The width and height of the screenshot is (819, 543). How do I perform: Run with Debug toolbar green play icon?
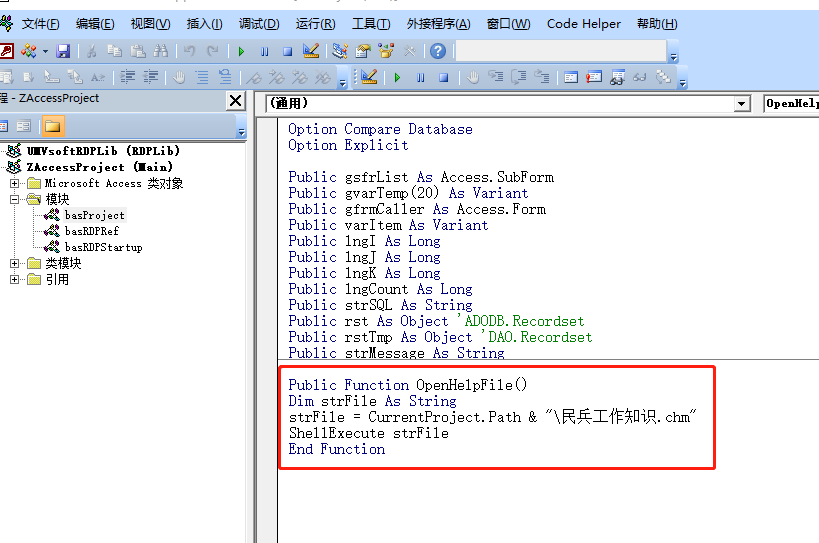397,78
